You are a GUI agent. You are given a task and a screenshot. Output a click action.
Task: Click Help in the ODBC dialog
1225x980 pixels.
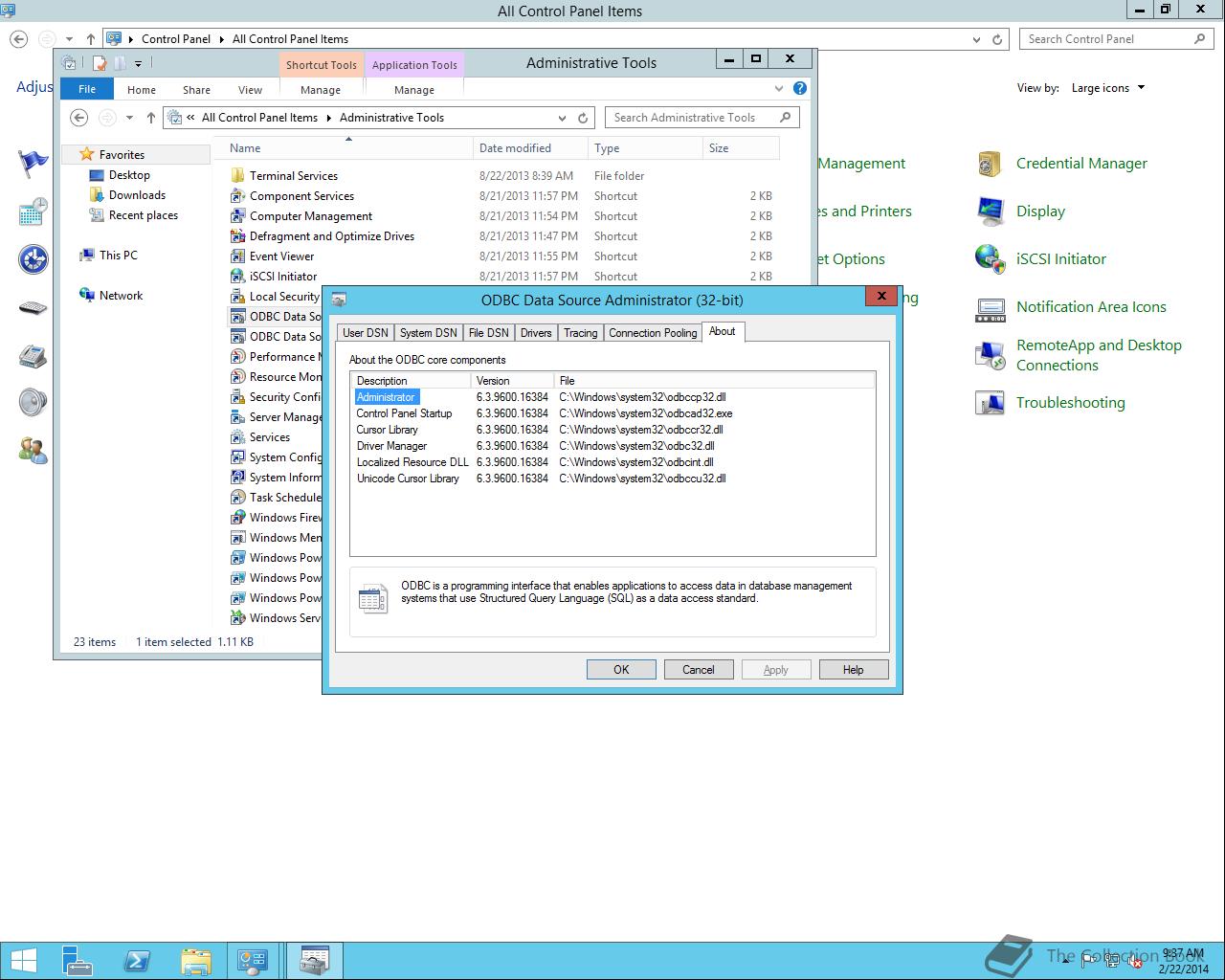pyautogui.click(x=854, y=670)
